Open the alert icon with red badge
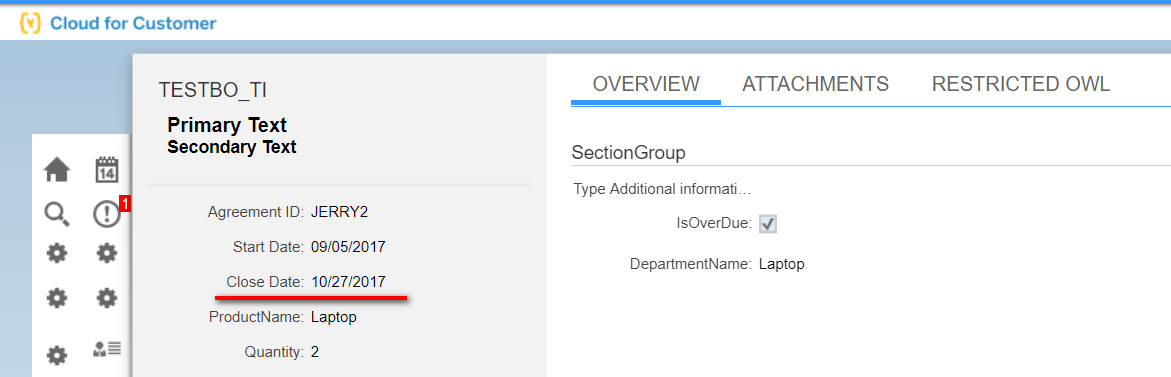Screen dimensions: 1171x377 [107, 214]
